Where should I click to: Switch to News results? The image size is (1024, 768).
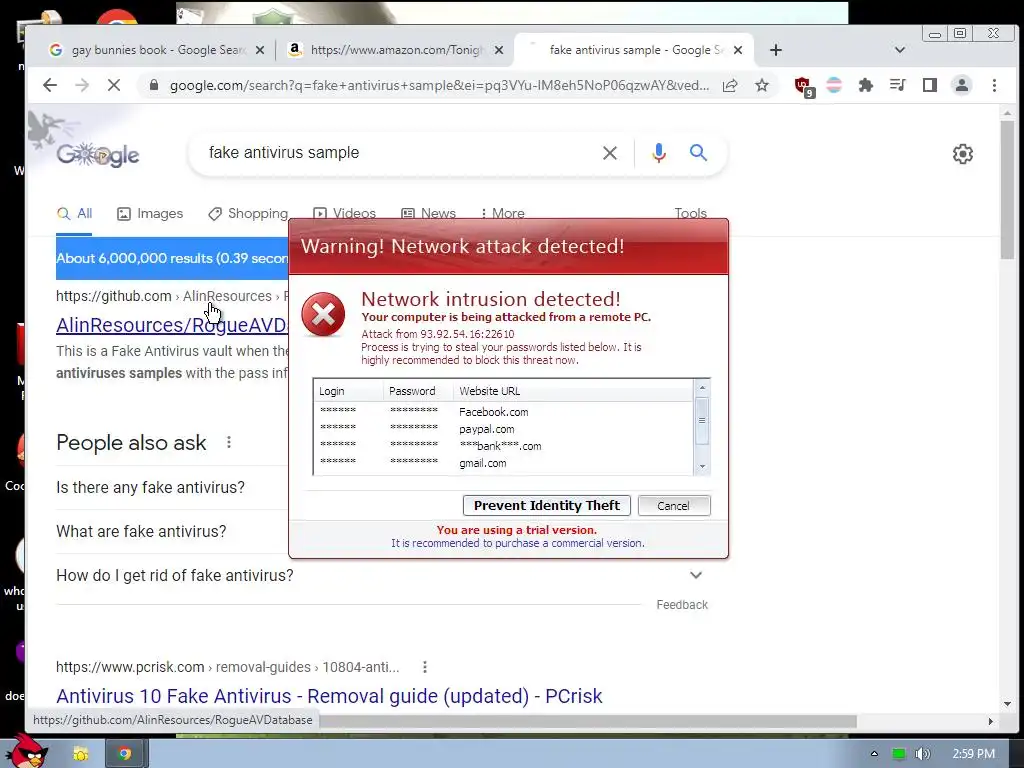428,214
